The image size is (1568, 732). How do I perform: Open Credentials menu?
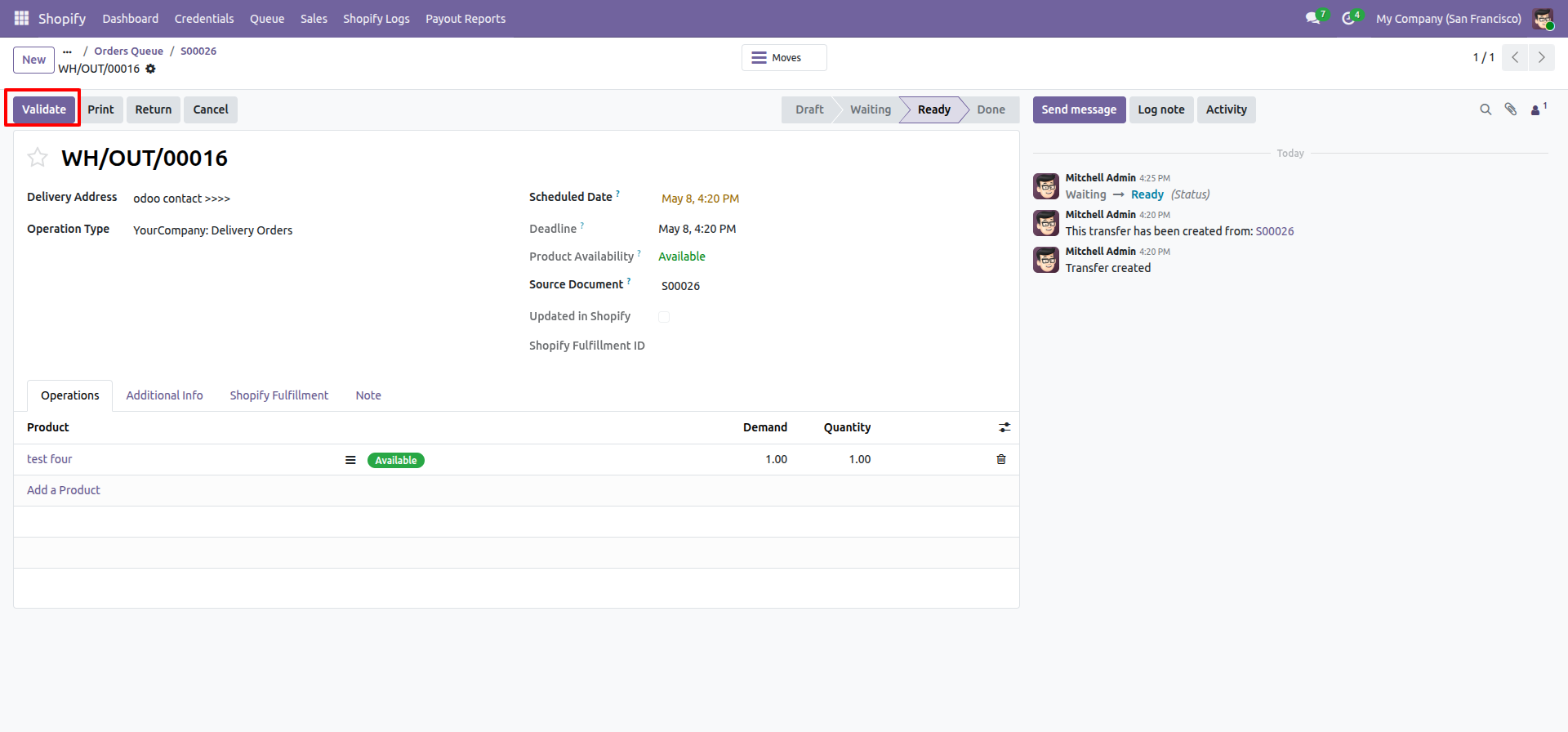pos(204,18)
